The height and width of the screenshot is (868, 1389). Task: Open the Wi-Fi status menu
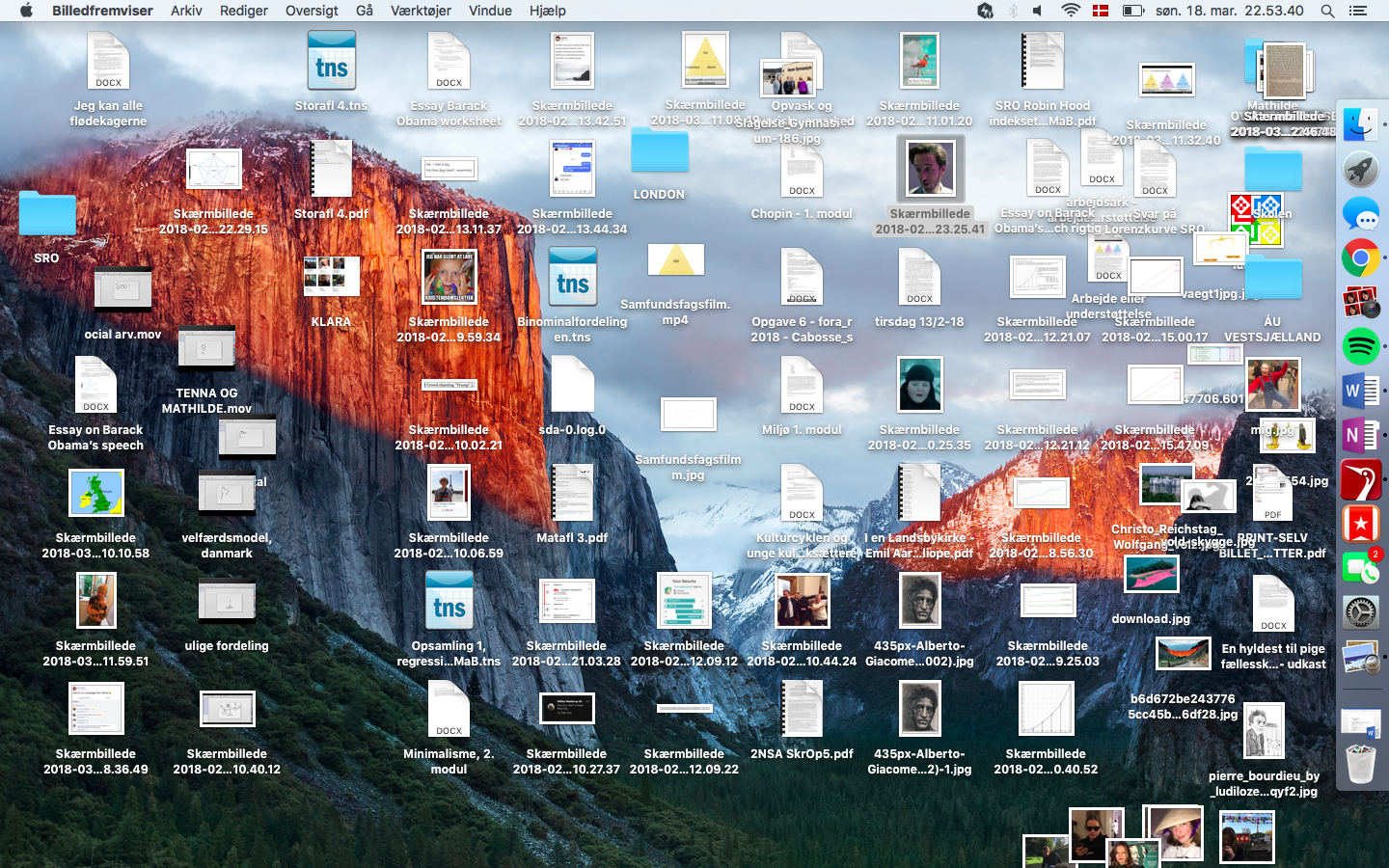pyautogui.click(x=1071, y=11)
